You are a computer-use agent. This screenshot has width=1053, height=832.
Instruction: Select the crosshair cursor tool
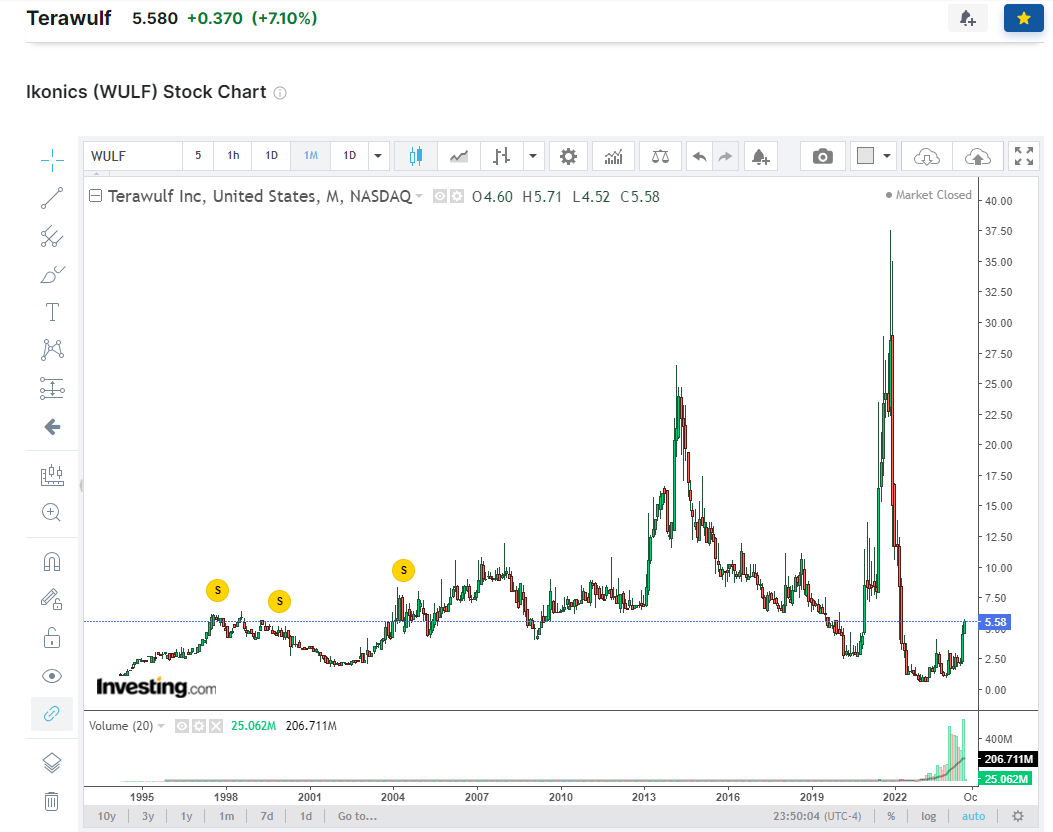[52, 160]
